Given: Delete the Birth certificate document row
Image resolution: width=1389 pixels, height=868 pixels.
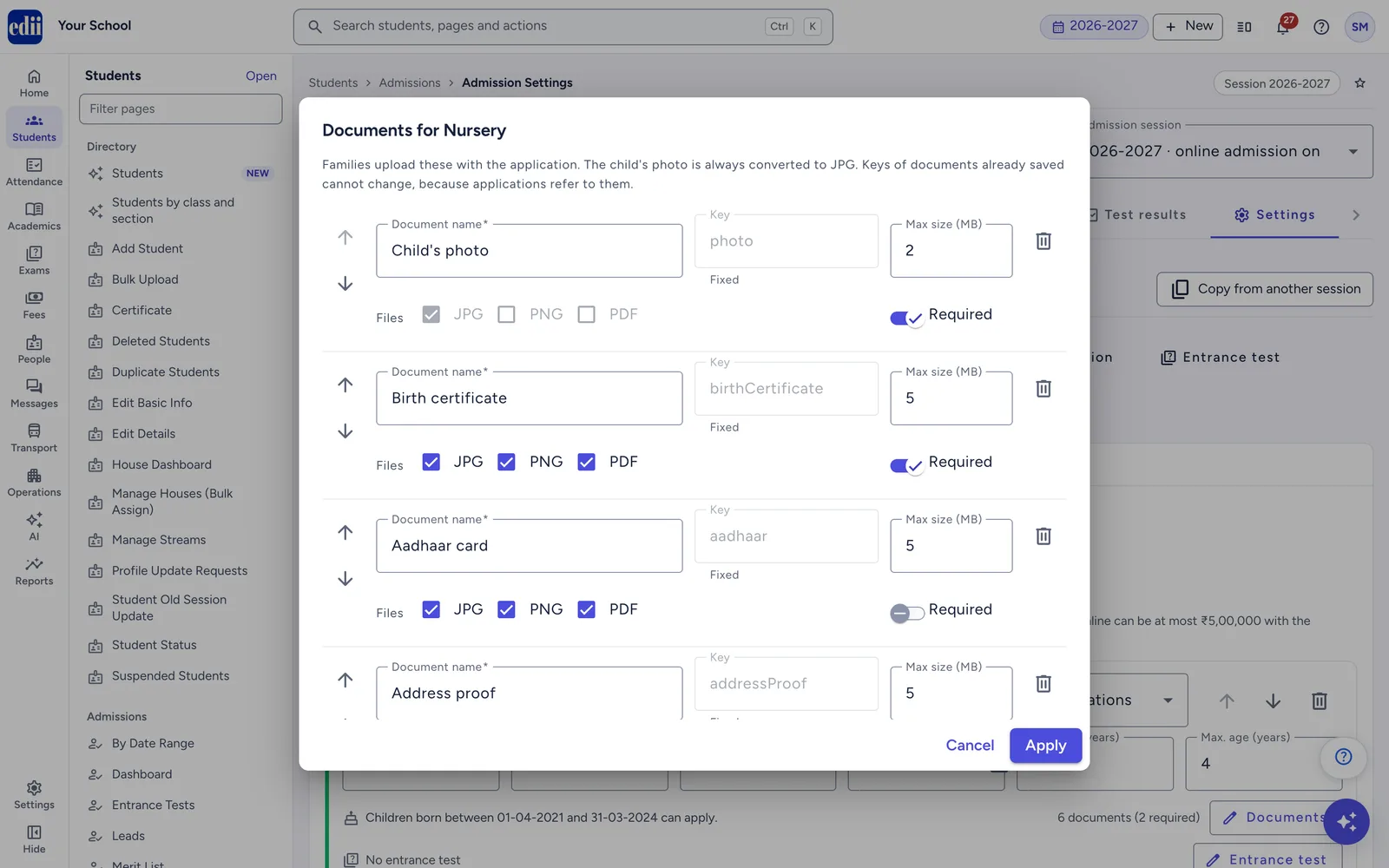Looking at the screenshot, I should [x=1043, y=389].
